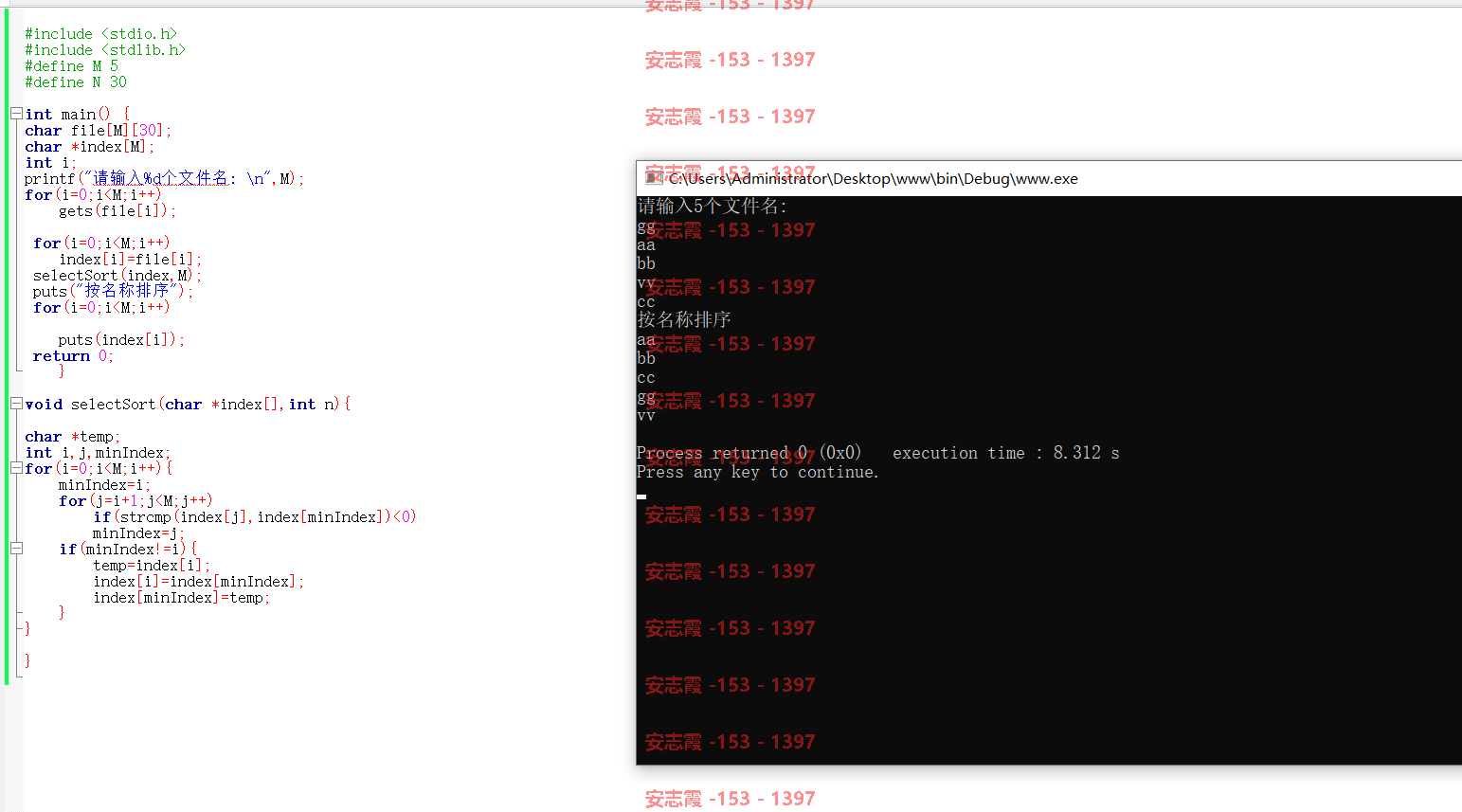Screen dimensions: 1462x812
Task: Click the Process returned 0 (0x0) console line
Action: coord(749,453)
